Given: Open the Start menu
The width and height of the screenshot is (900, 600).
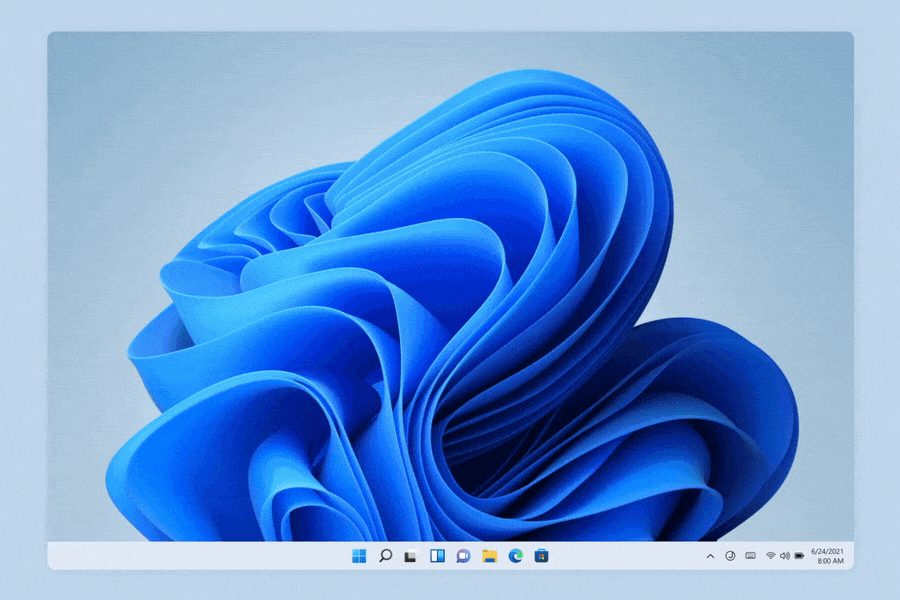Looking at the screenshot, I should click(x=357, y=558).
